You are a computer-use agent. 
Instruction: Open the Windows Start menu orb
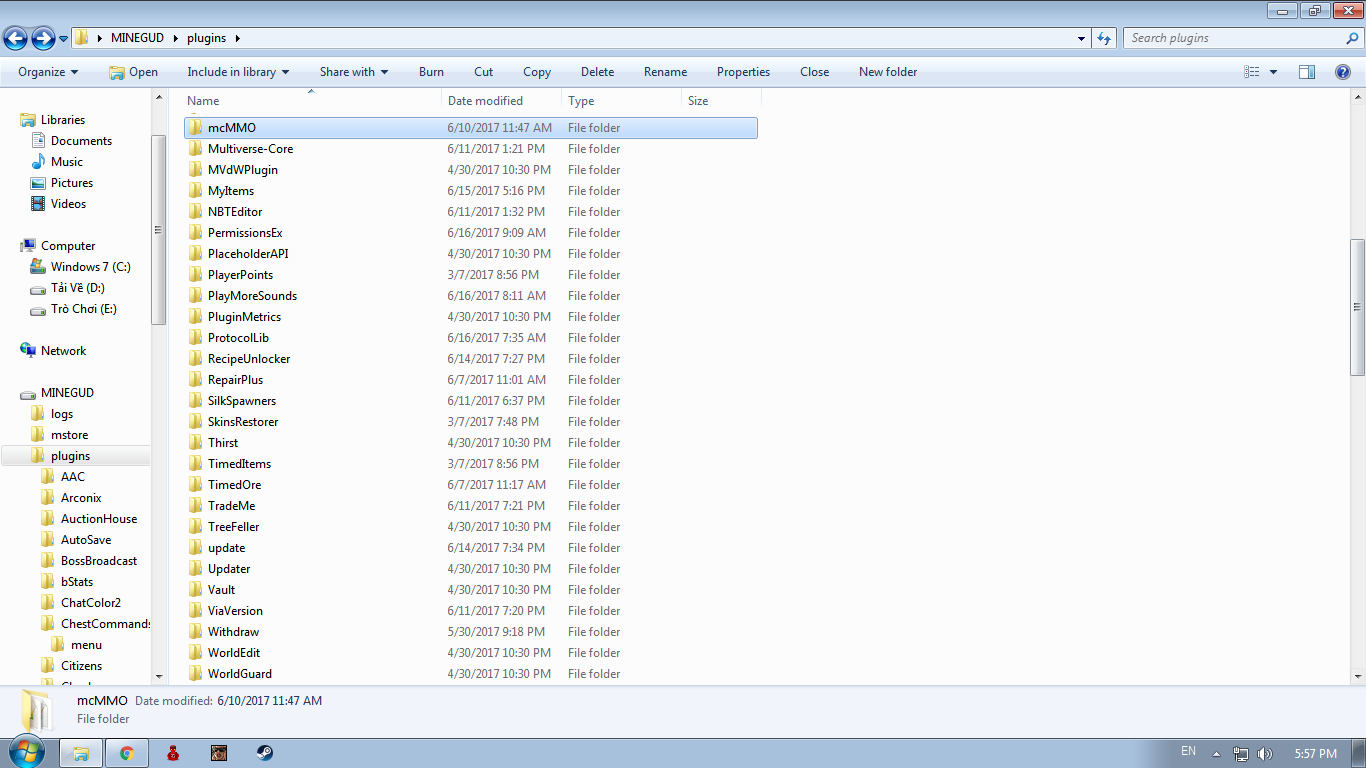(x=27, y=752)
